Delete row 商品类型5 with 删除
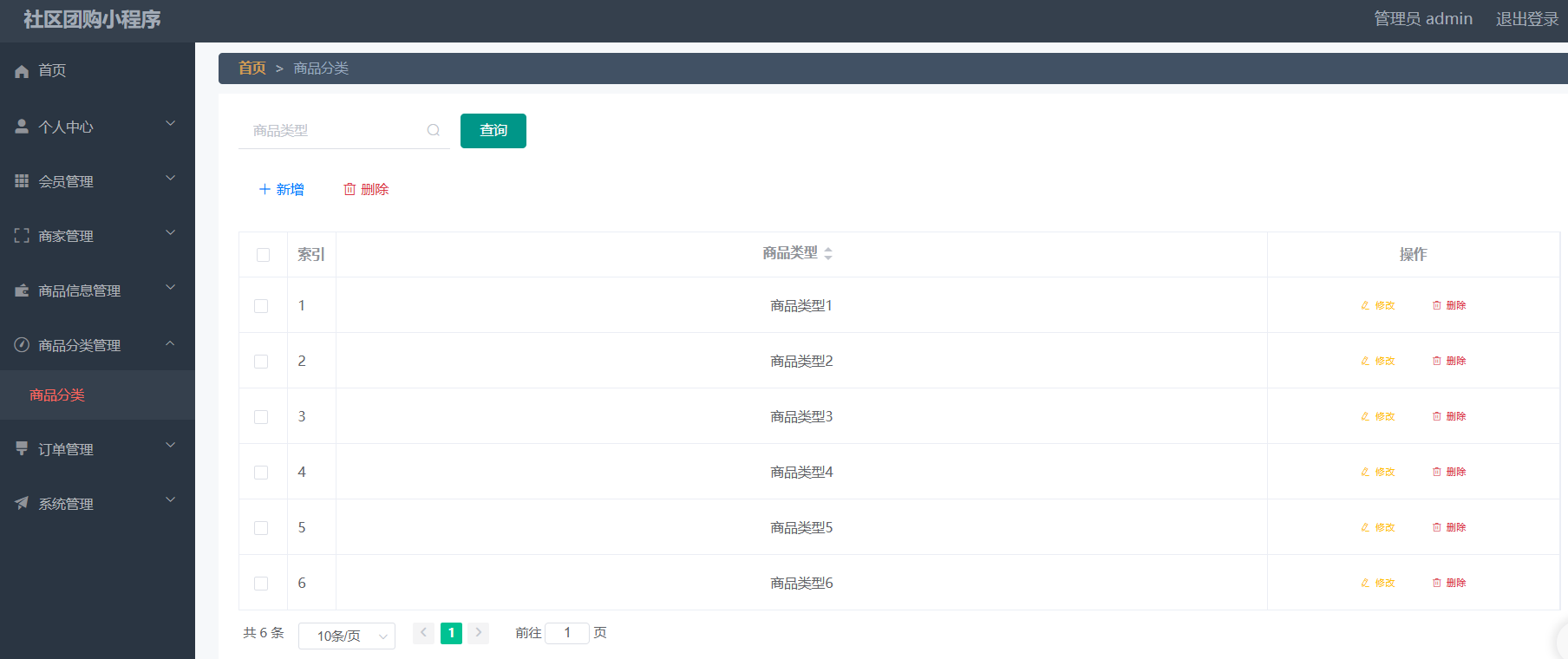1568x659 pixels. coord(1449,527)
